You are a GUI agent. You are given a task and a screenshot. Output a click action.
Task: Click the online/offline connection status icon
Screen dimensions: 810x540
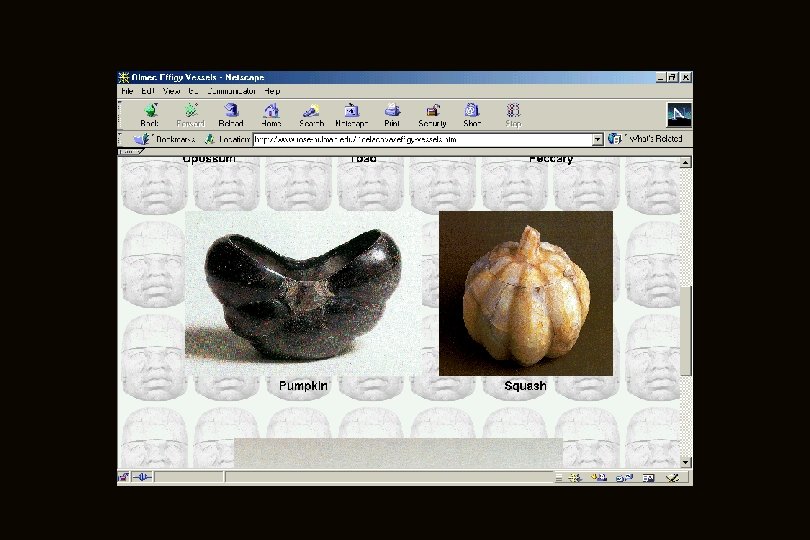(142, 477)
